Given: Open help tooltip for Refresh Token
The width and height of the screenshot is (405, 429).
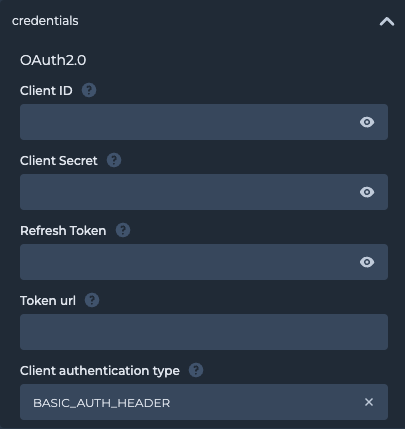Looking at the screenshot, I should click(x=123, y=230).
